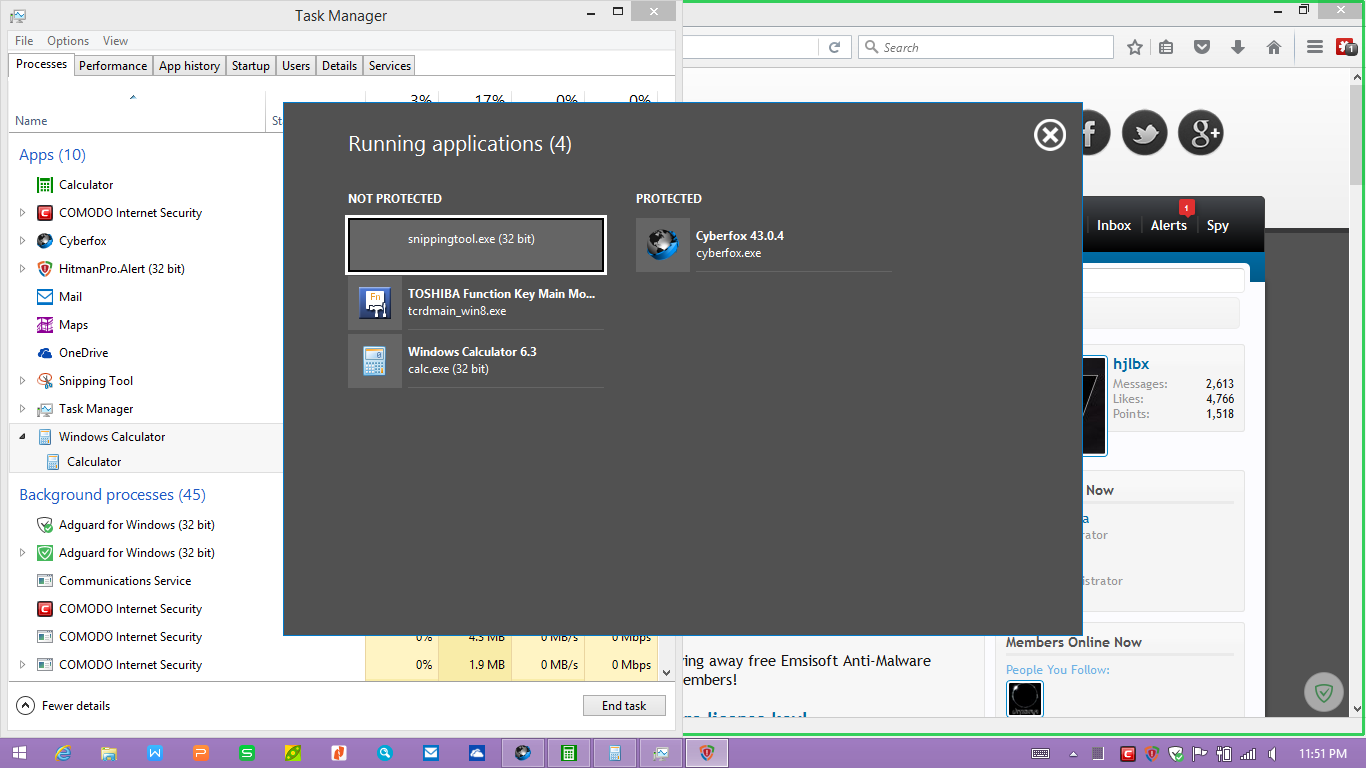Show hidden system tray icons
Image resolution: width=1366 pixels, height=768 pixels.
1073,753
